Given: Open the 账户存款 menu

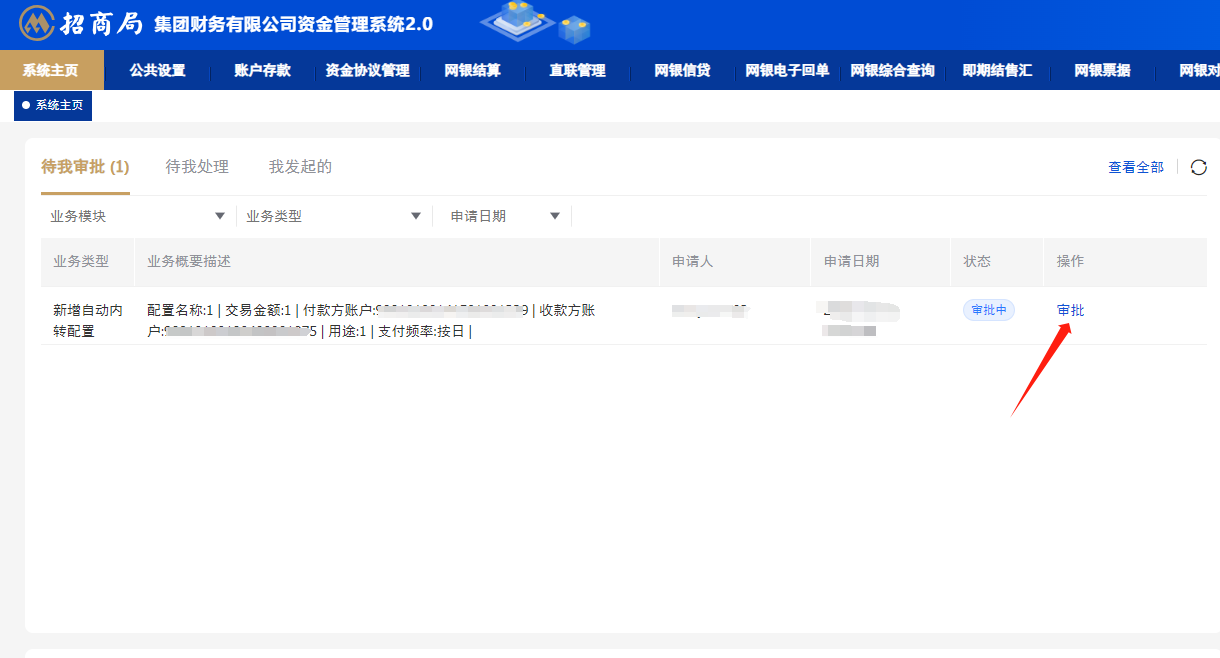Looking at the screenshot, I should point(262,70).
